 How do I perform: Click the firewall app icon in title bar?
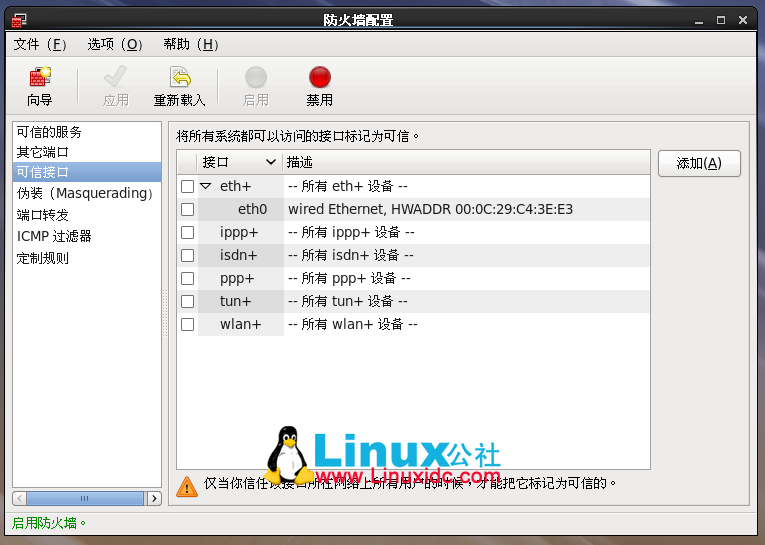(x=19, y=20)
